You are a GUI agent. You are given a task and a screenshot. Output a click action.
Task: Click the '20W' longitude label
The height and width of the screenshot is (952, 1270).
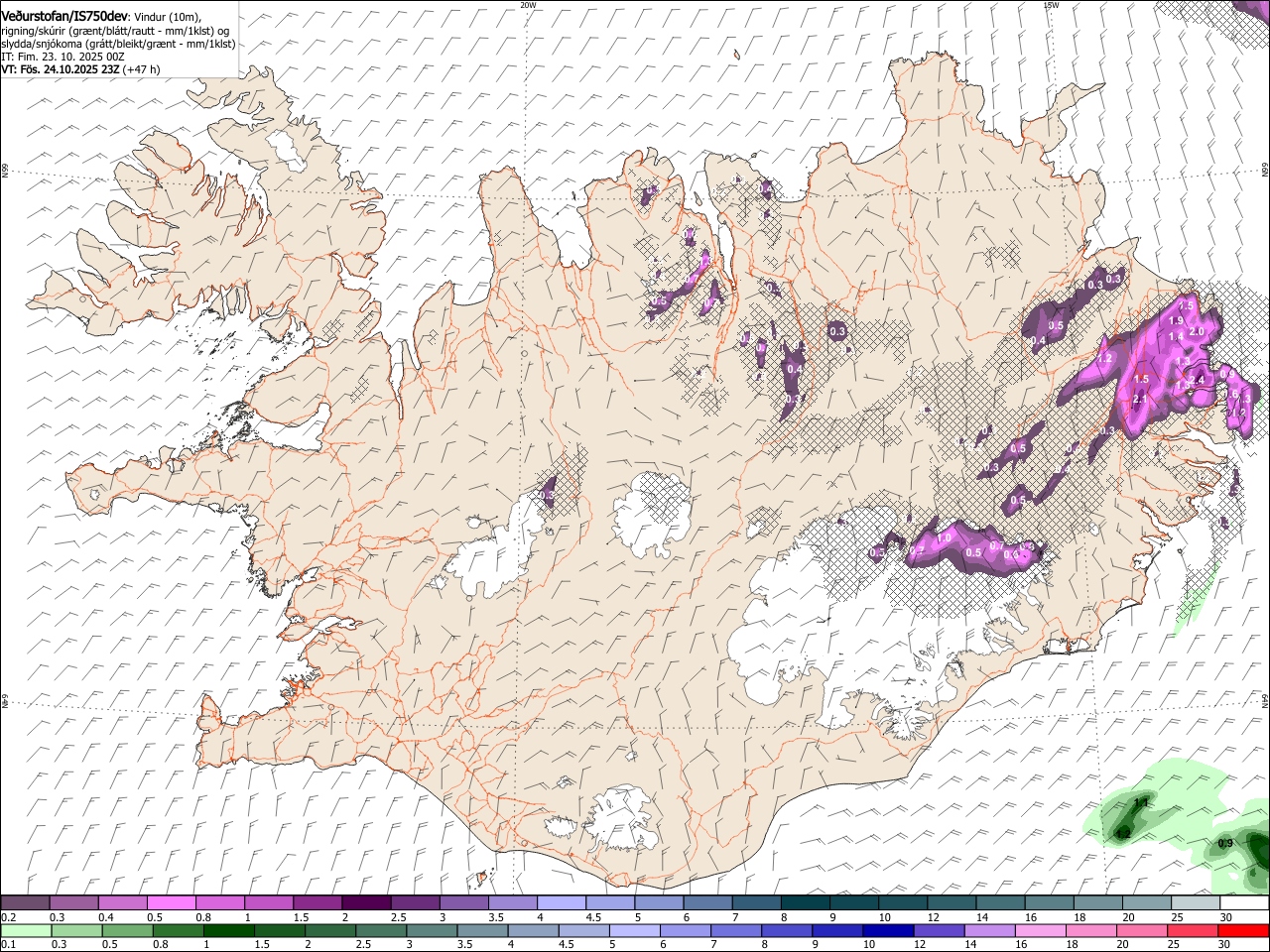click(x=528, y=4)
